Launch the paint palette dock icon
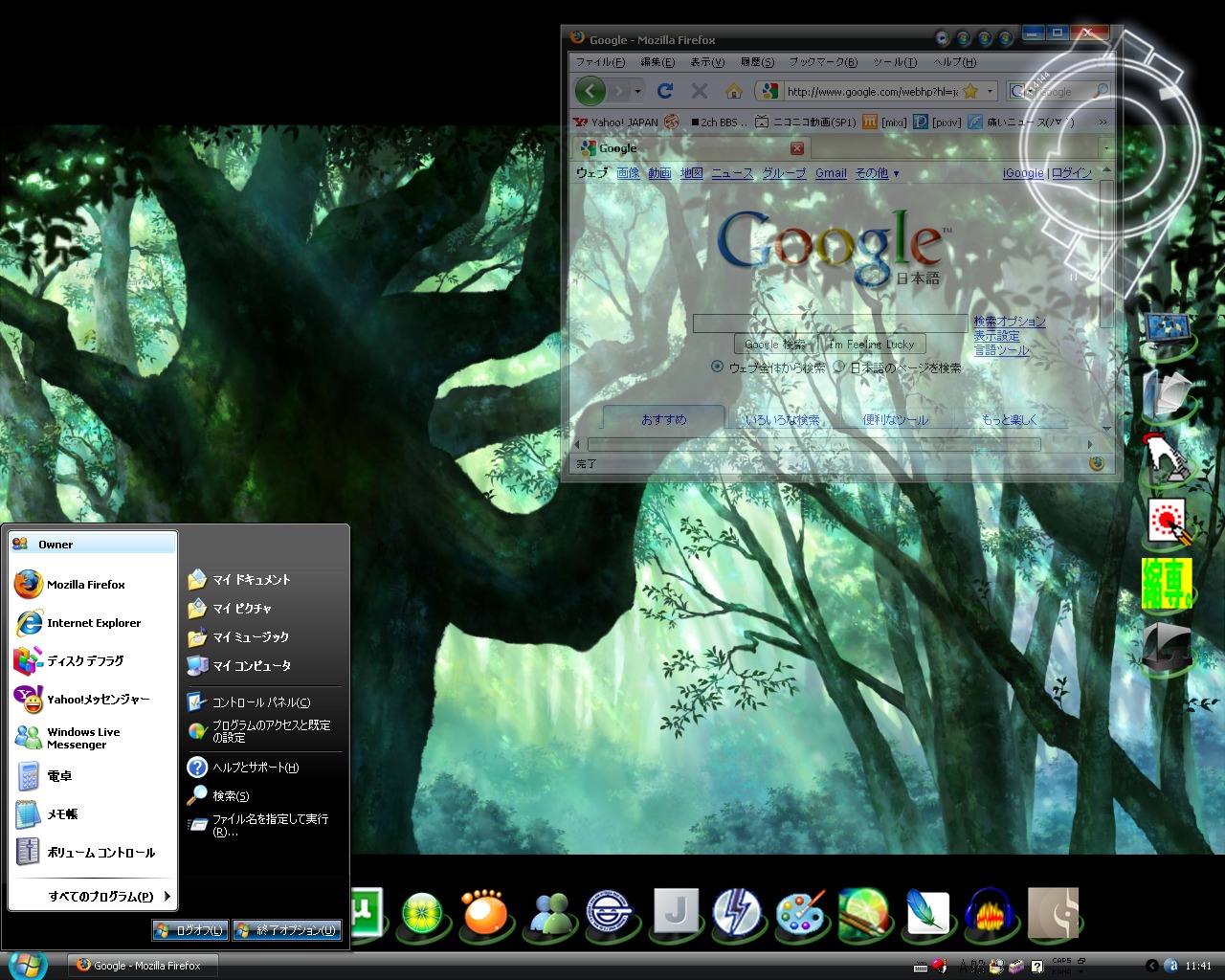The height and width of the screenshot is (980, 1225). (801, 912)
